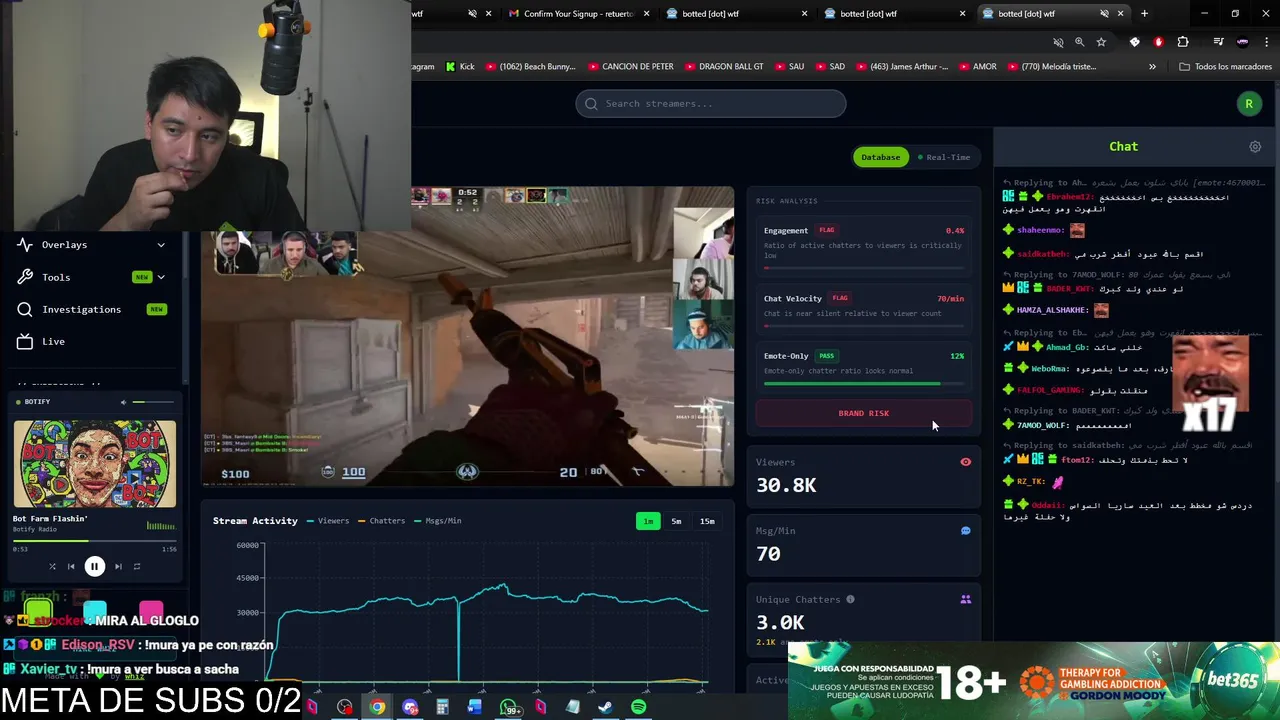
Task: Open the Calculator taskbar icon
Action: (x=442, y=707)
